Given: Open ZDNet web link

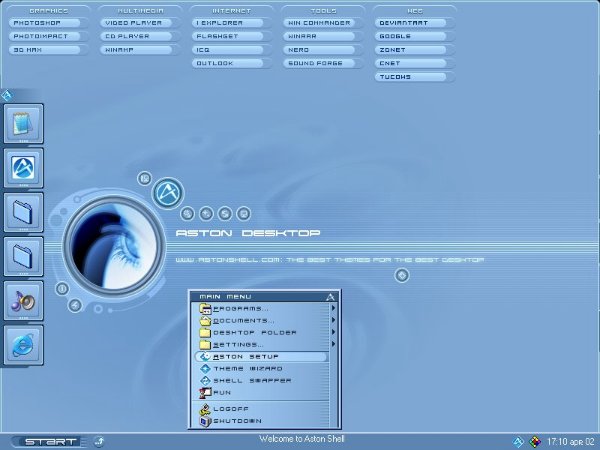Looking at the screenshot, I should pyautogui.click(x=411, y=50).
